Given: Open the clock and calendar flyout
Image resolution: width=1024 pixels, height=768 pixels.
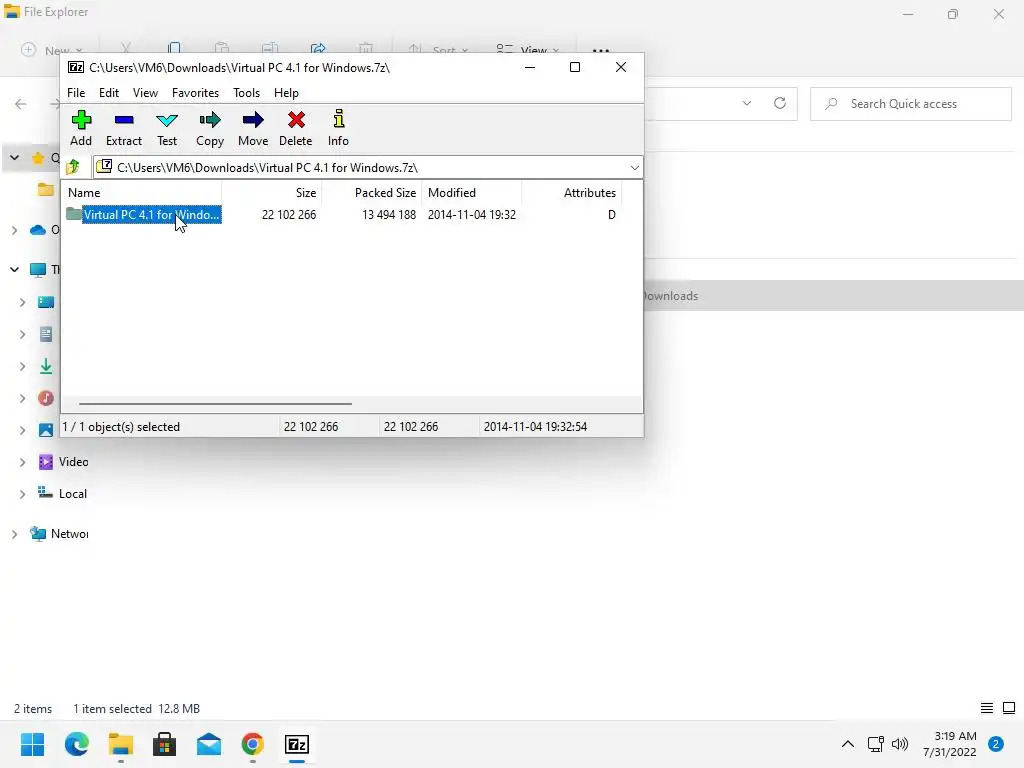Looking at the screenshot, I should 950,744.
